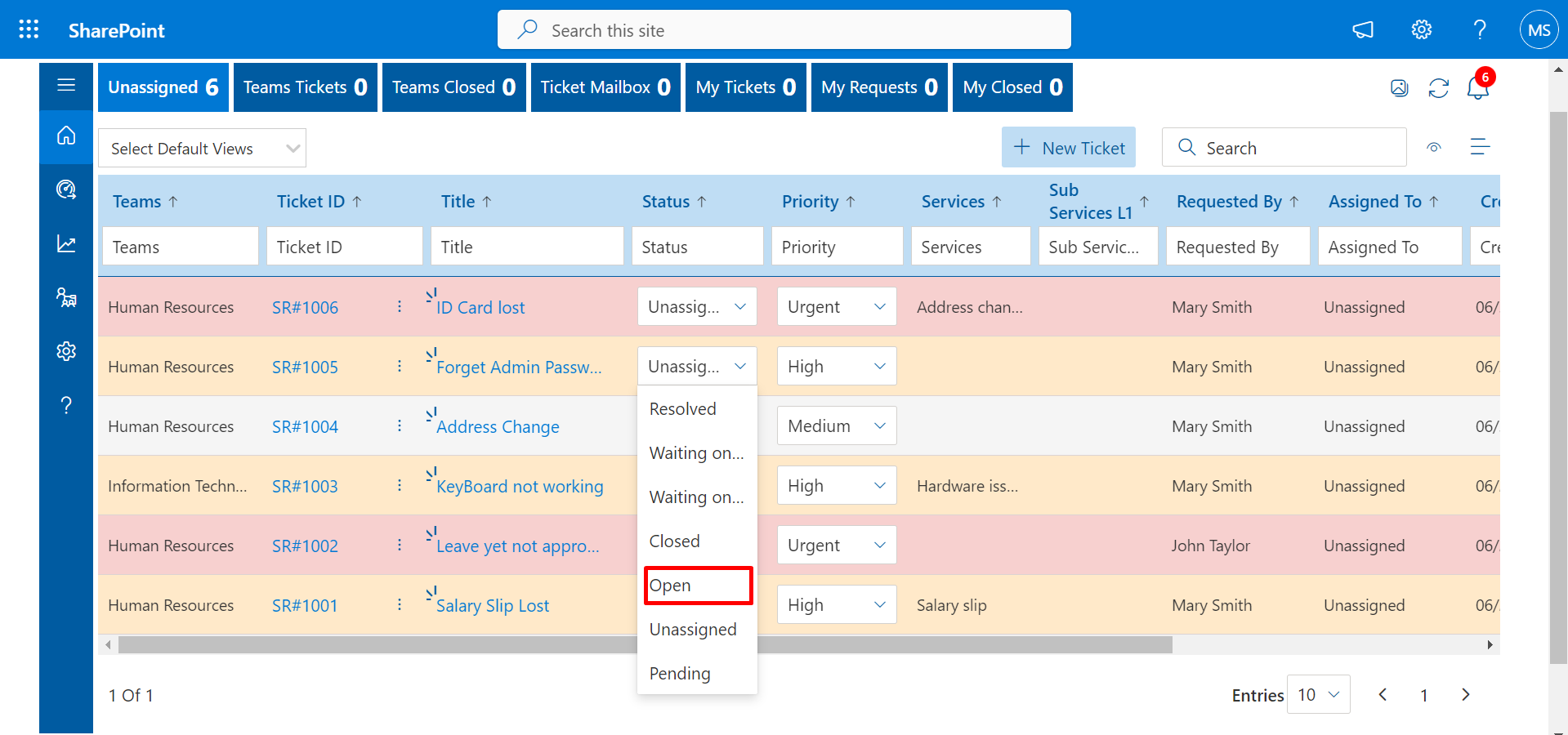Open the reports chart icon in sidebar
Viewport: 1568px width, 735px height.
tap(66, 243)
